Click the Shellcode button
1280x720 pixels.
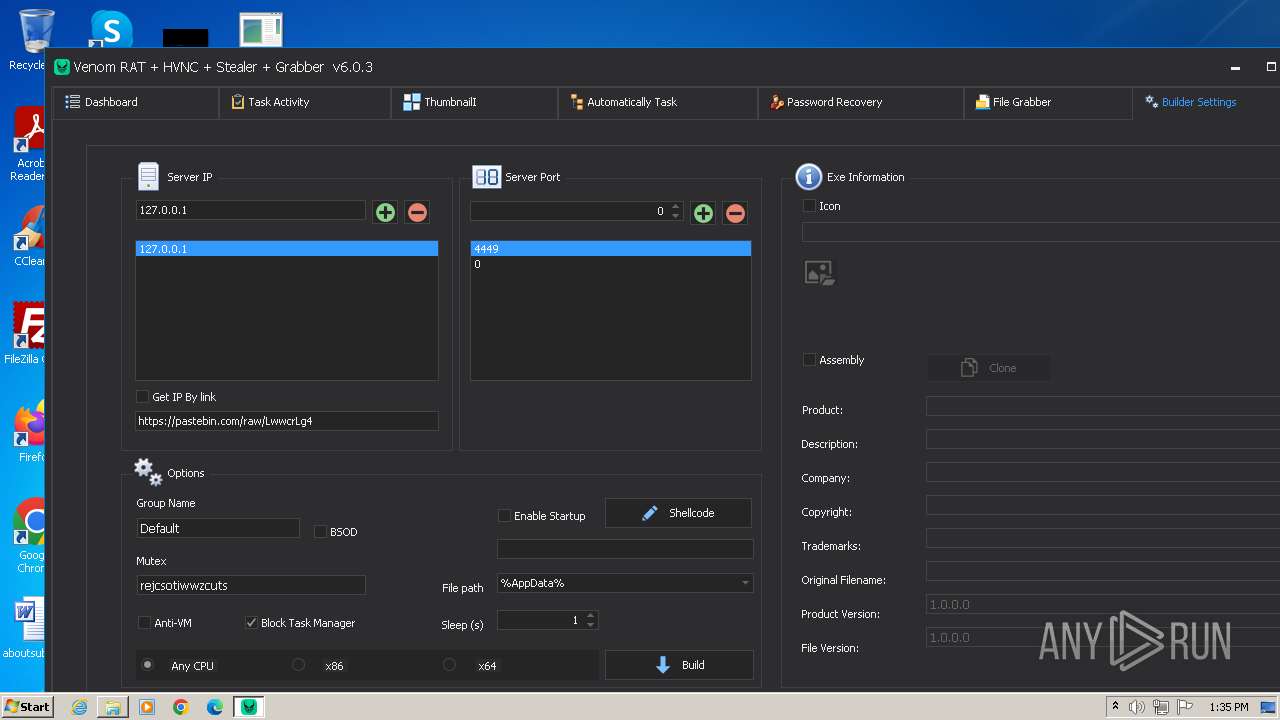pos(678,513)
